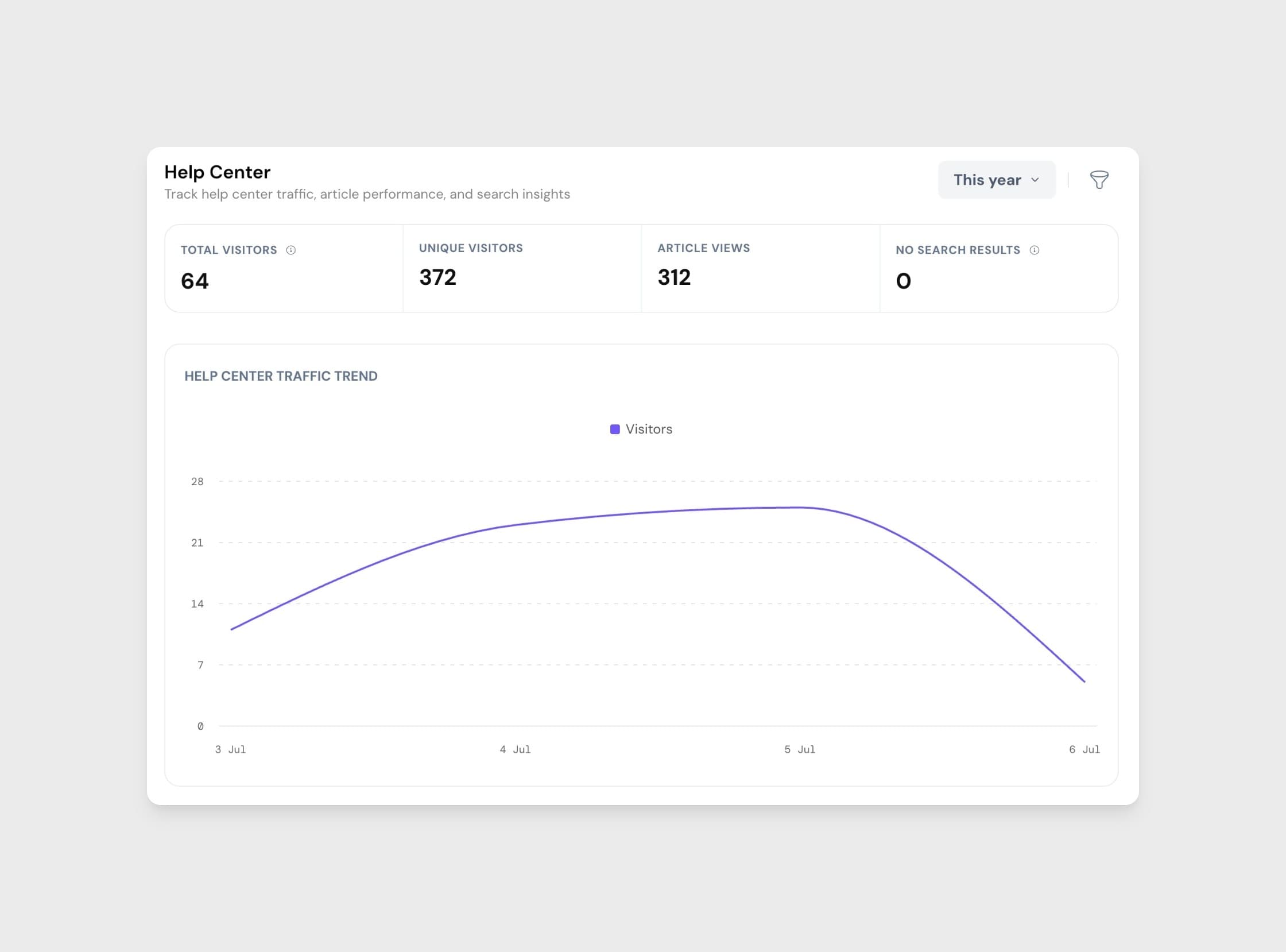Select the Article Views value 312
1286x952 pixels.
(674, 277)
